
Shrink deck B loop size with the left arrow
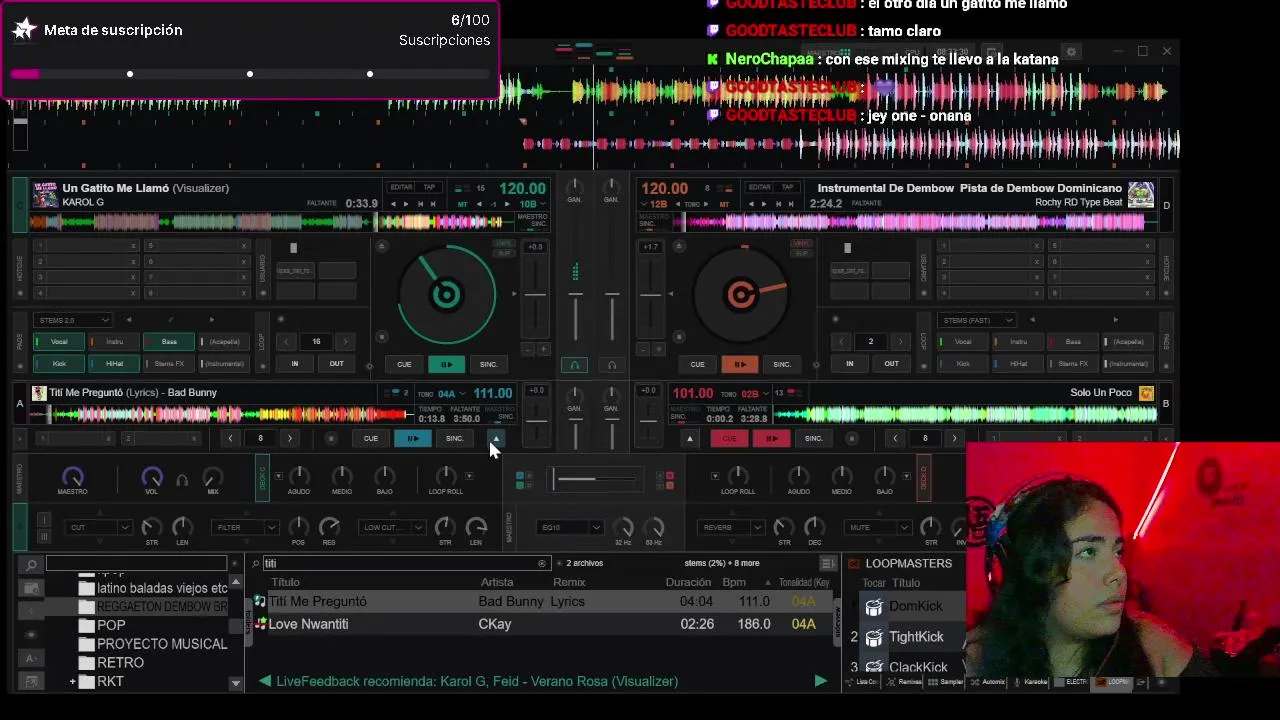click(x=895, y=438)
